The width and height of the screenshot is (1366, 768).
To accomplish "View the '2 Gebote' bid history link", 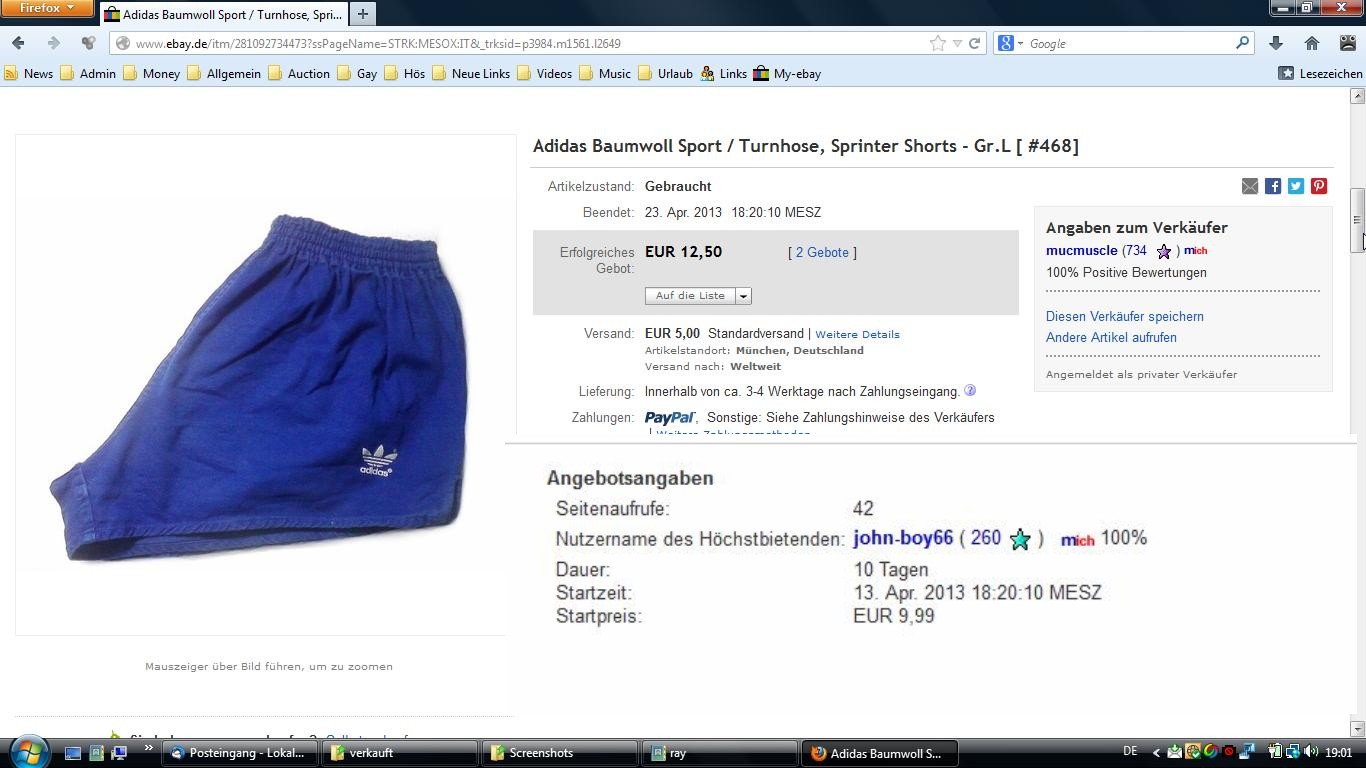I will click(822, 252).
